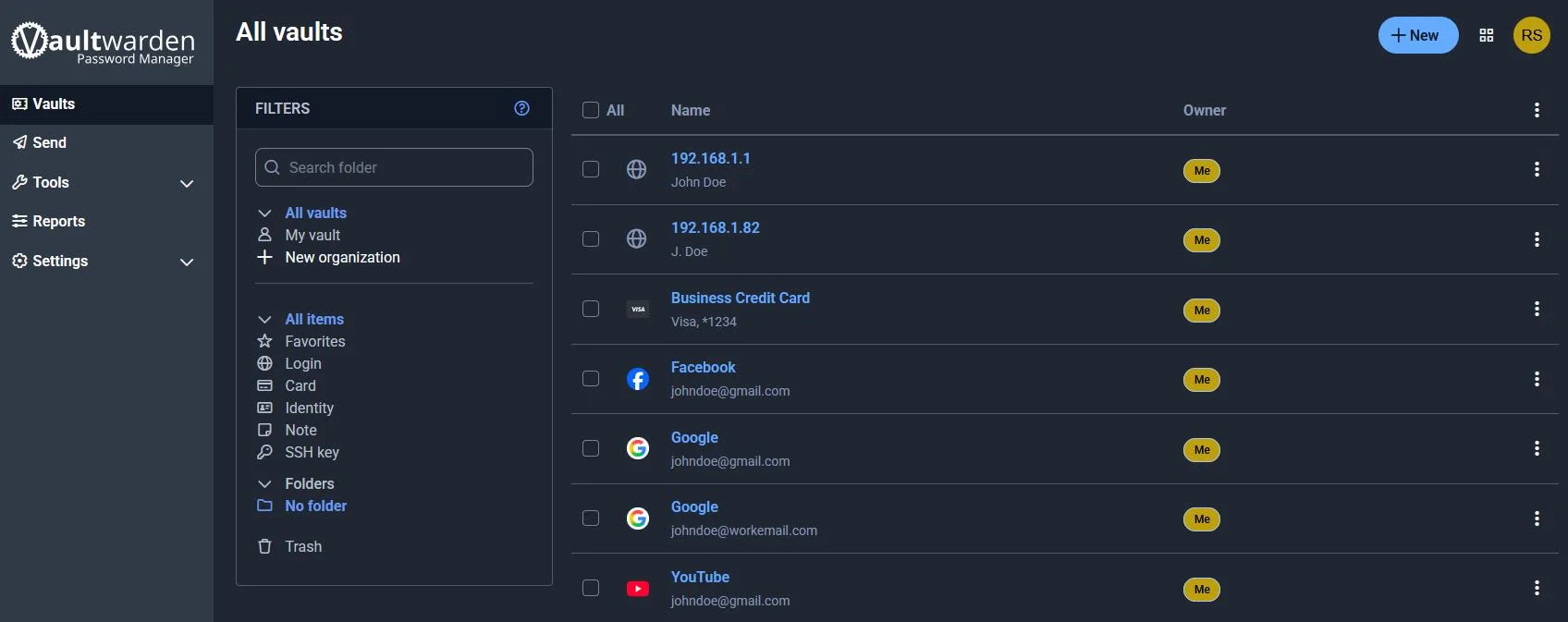Click the Me owner badge for Google johndoe@workemail.com

1201,519
